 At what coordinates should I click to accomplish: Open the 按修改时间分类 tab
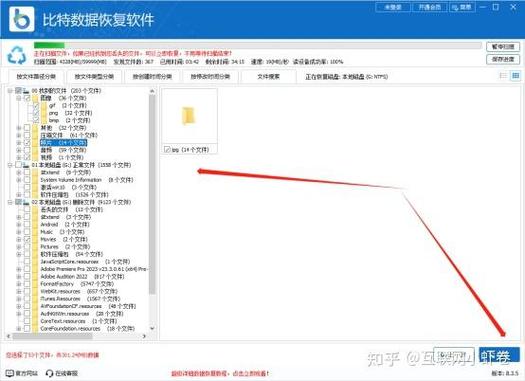pos(210,76)
